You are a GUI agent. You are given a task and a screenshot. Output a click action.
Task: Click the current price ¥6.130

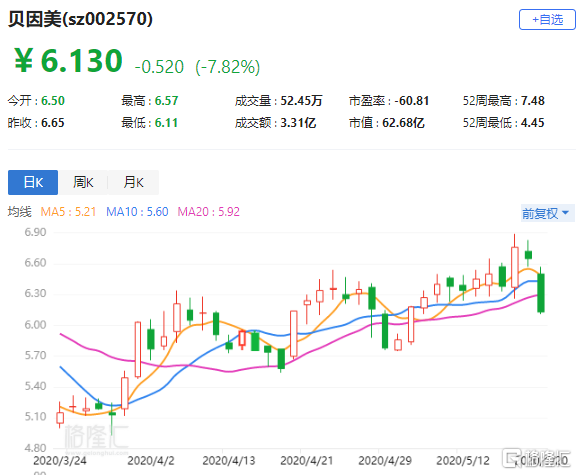pos(68,60)
